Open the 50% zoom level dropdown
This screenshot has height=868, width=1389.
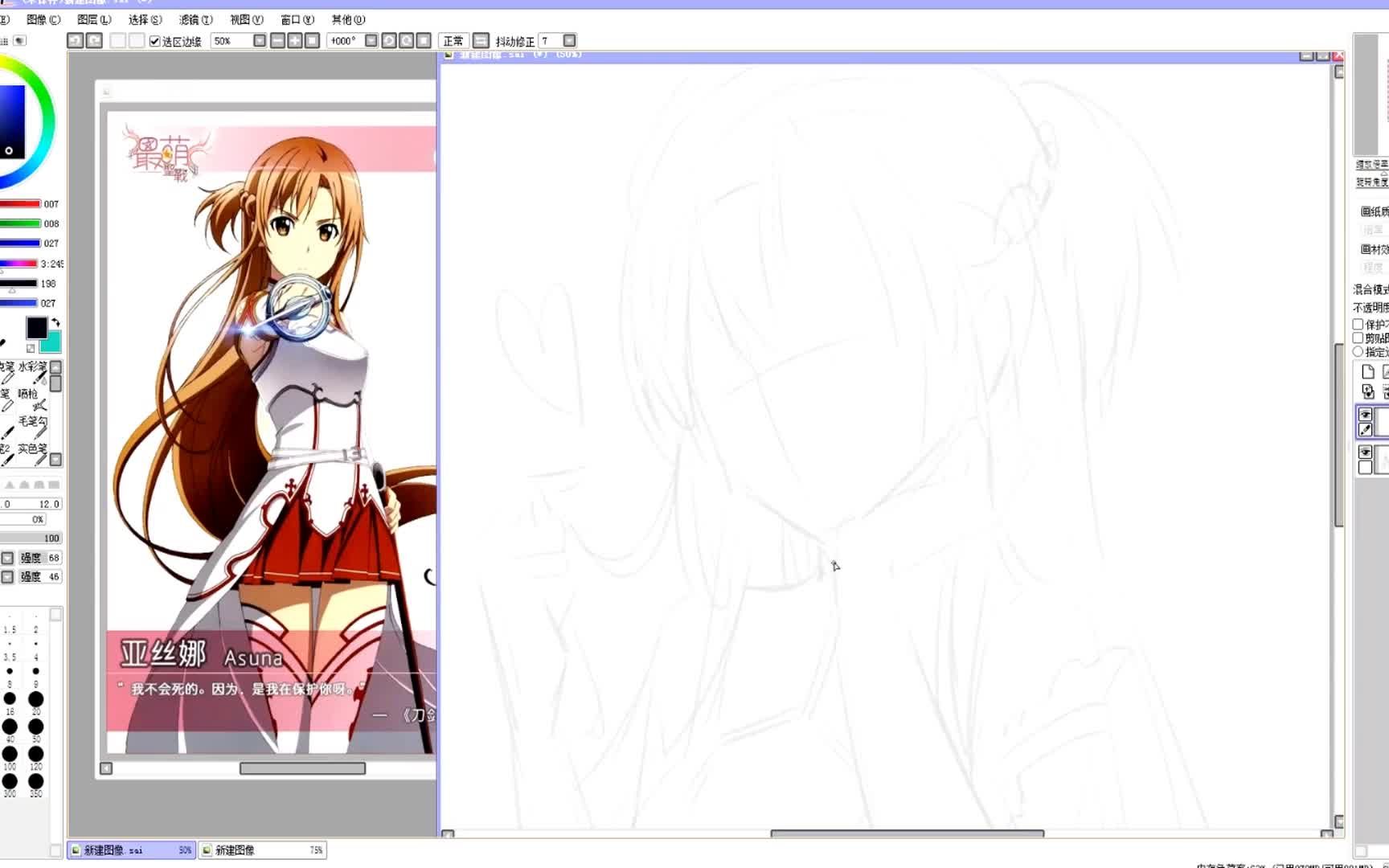[260, 40]
